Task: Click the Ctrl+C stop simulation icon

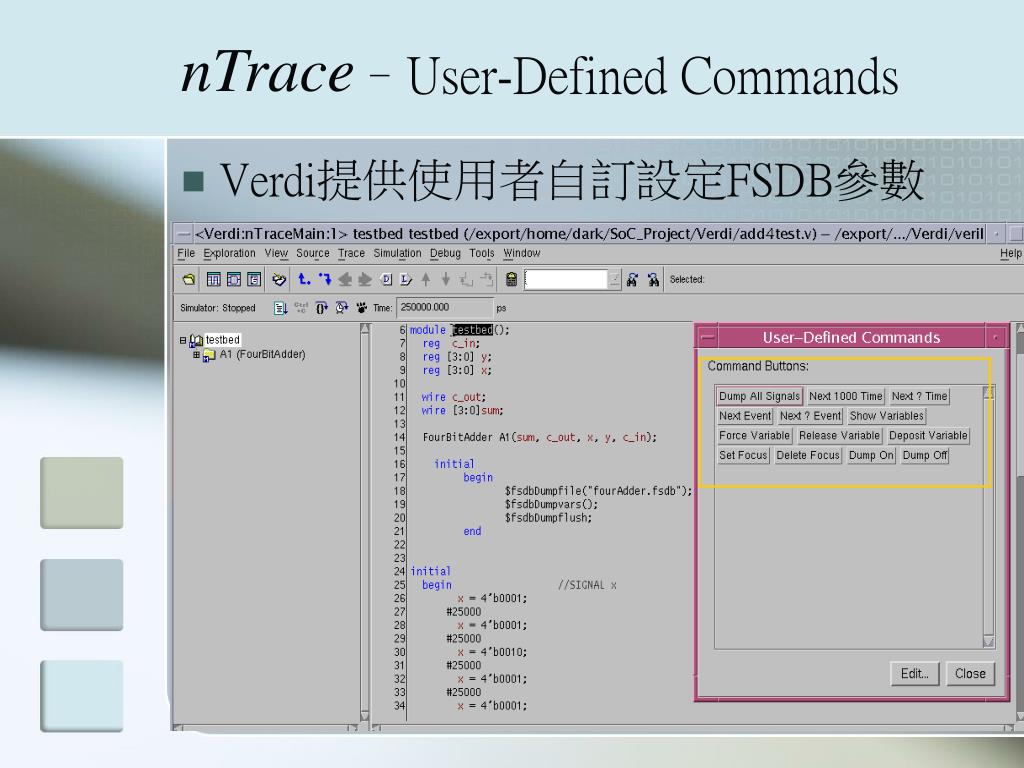Action: tap(301, 308)
